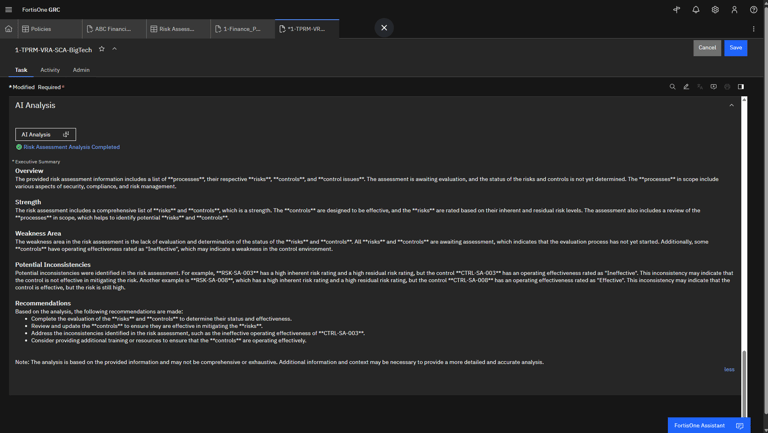Open the Policies tab
The image size is (768, 433).
[x=40, y=29]
